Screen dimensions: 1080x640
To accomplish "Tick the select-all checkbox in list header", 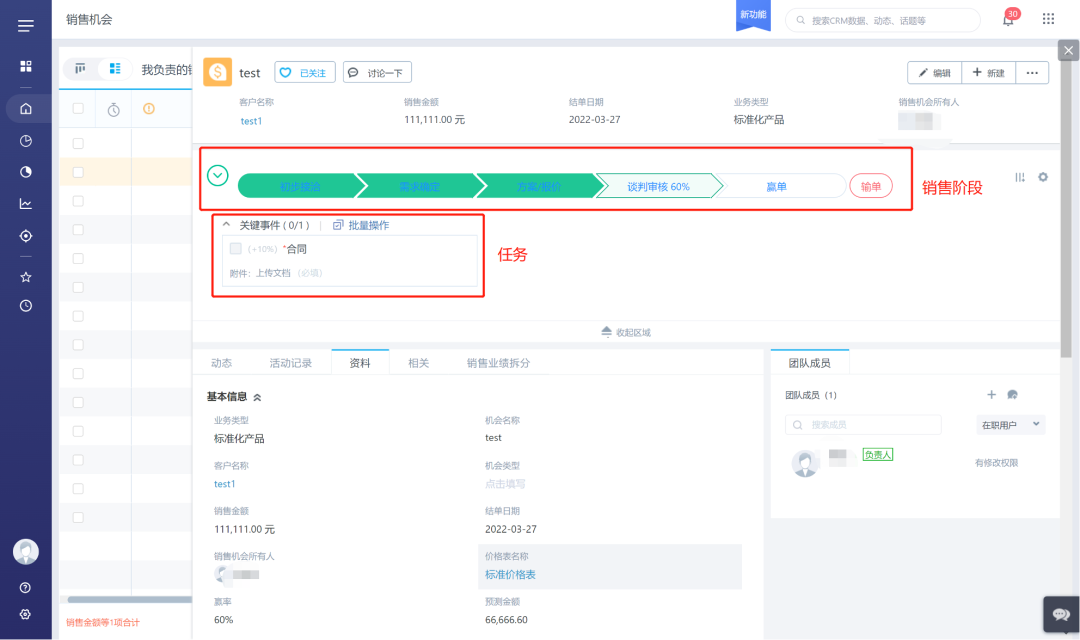I will pos(78,109).
